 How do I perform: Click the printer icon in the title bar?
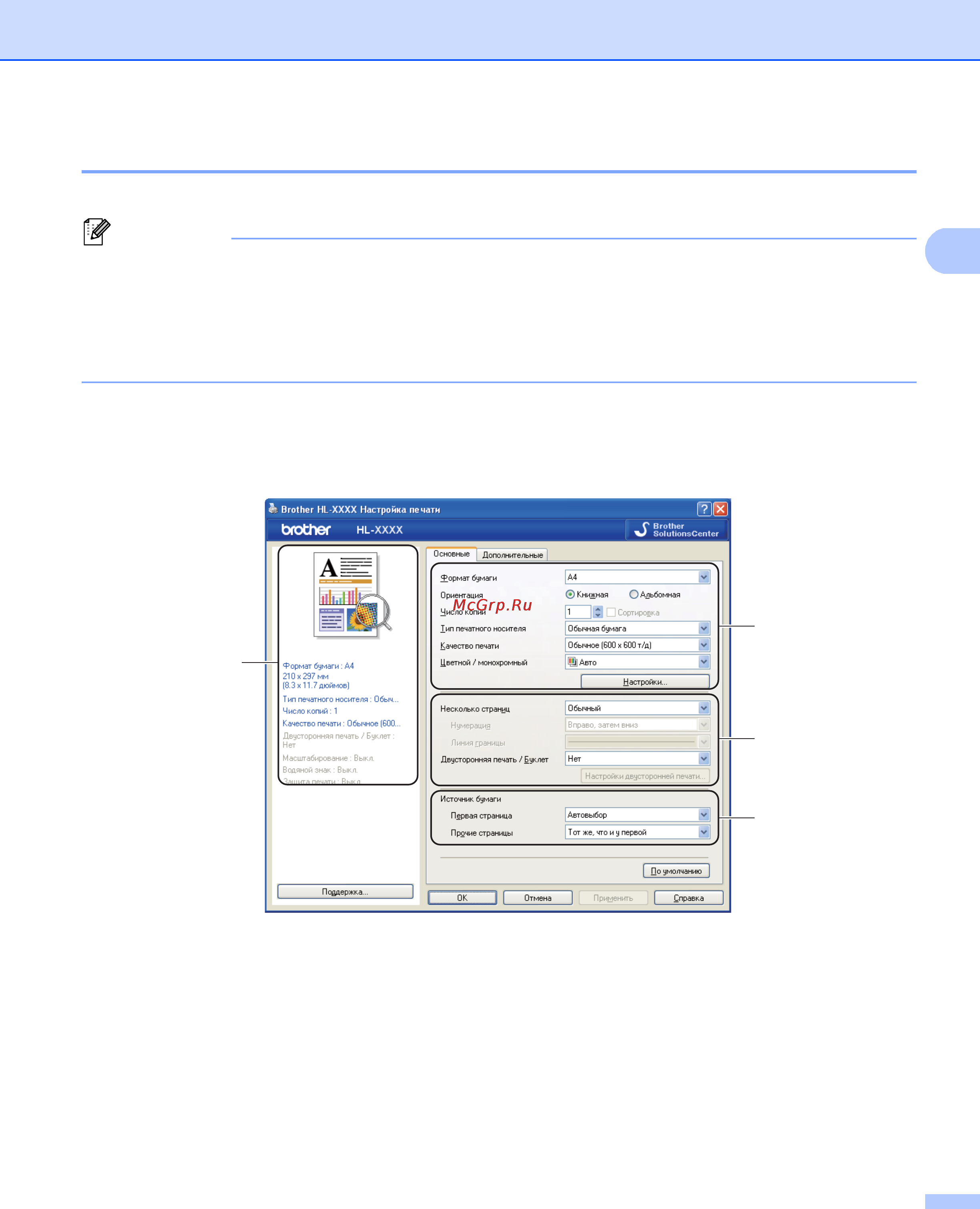click(273, 508)
